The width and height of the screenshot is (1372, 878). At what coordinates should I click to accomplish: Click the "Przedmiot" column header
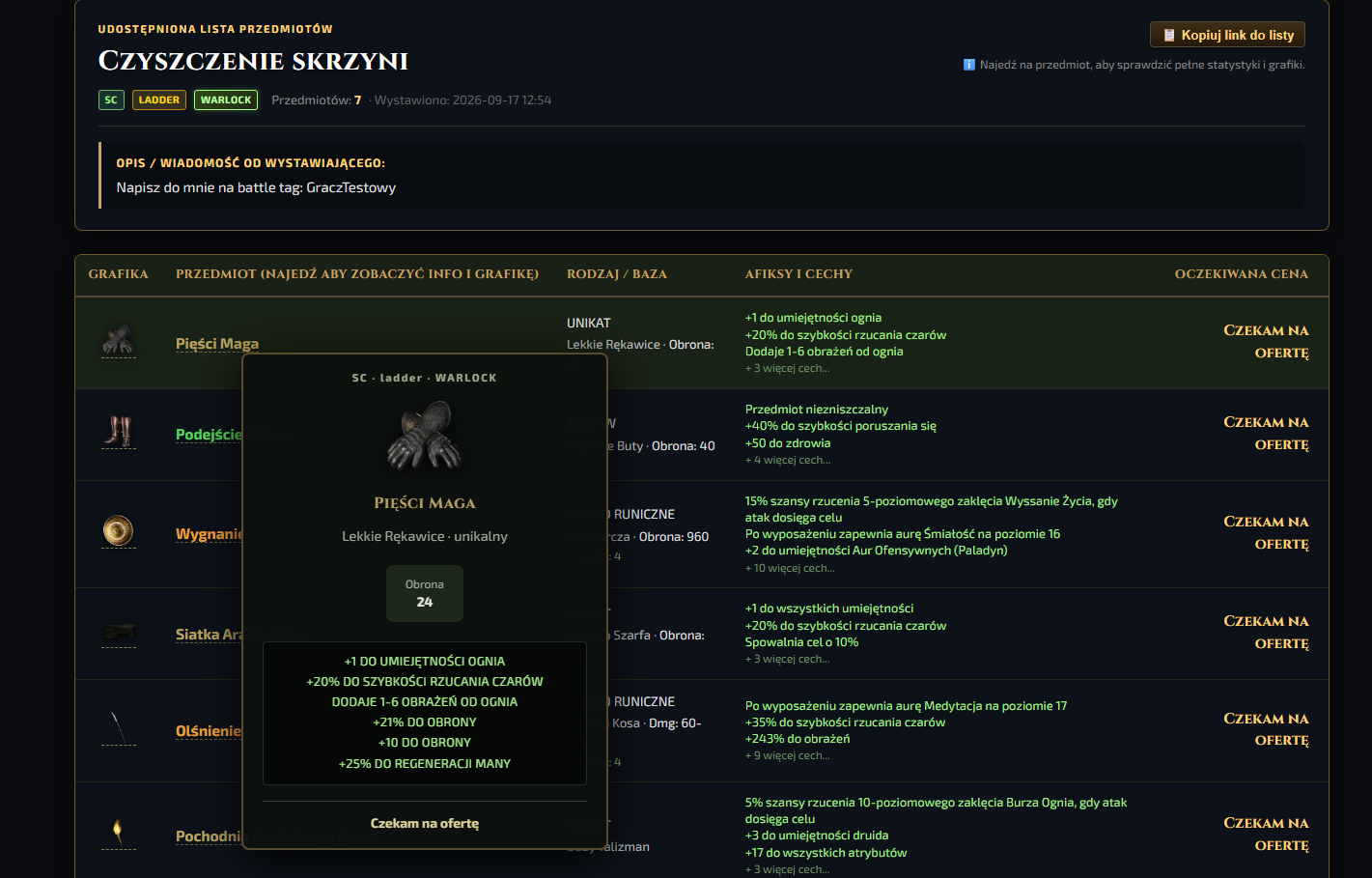357,274
